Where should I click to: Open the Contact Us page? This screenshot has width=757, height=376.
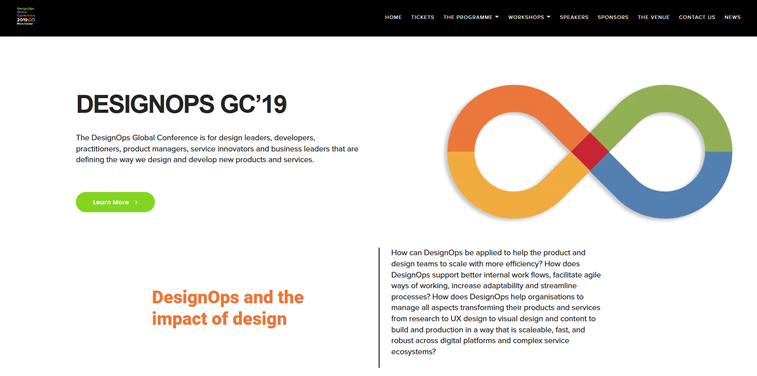pos(697,17)
